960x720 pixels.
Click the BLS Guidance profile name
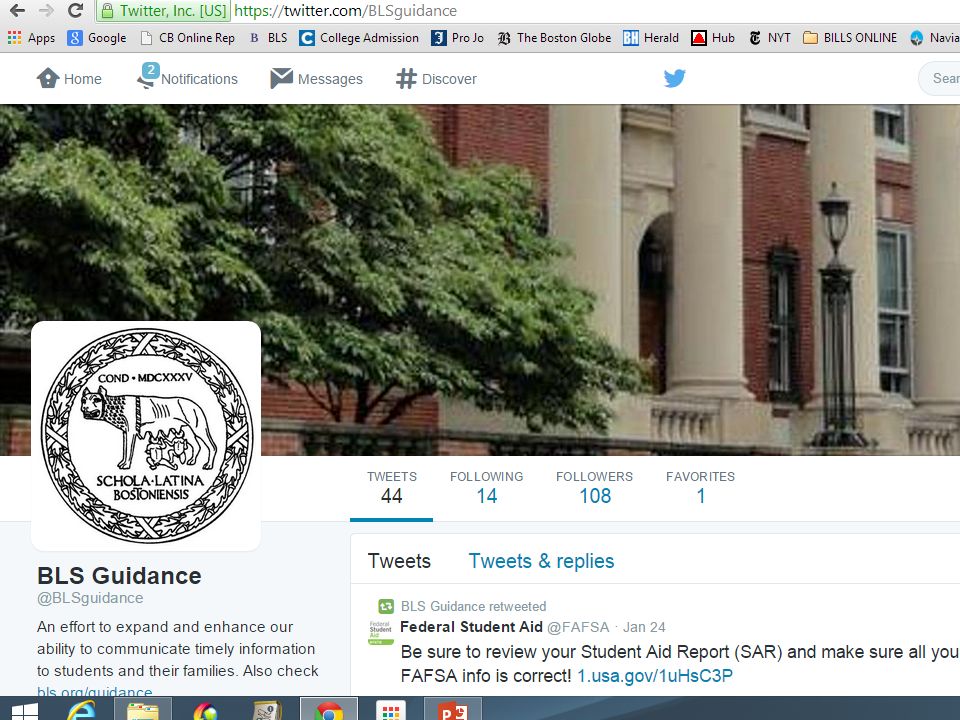pyautogui.click(x=119, y=576)
